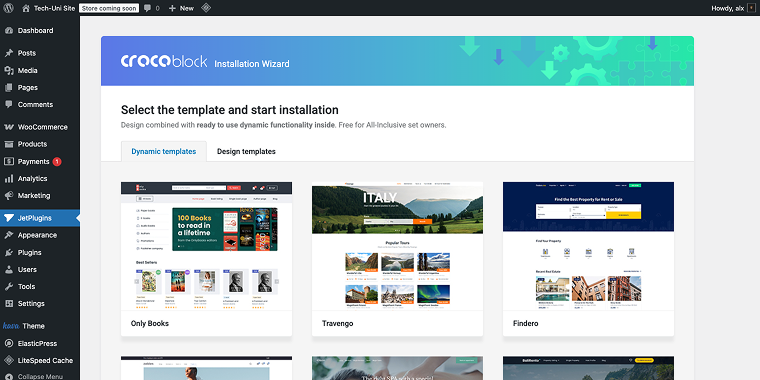Image resolution: width=760 pixels, height=380 pixels.
Task: Click the Comments speech bubble sidebar icon
Action: 9,105
